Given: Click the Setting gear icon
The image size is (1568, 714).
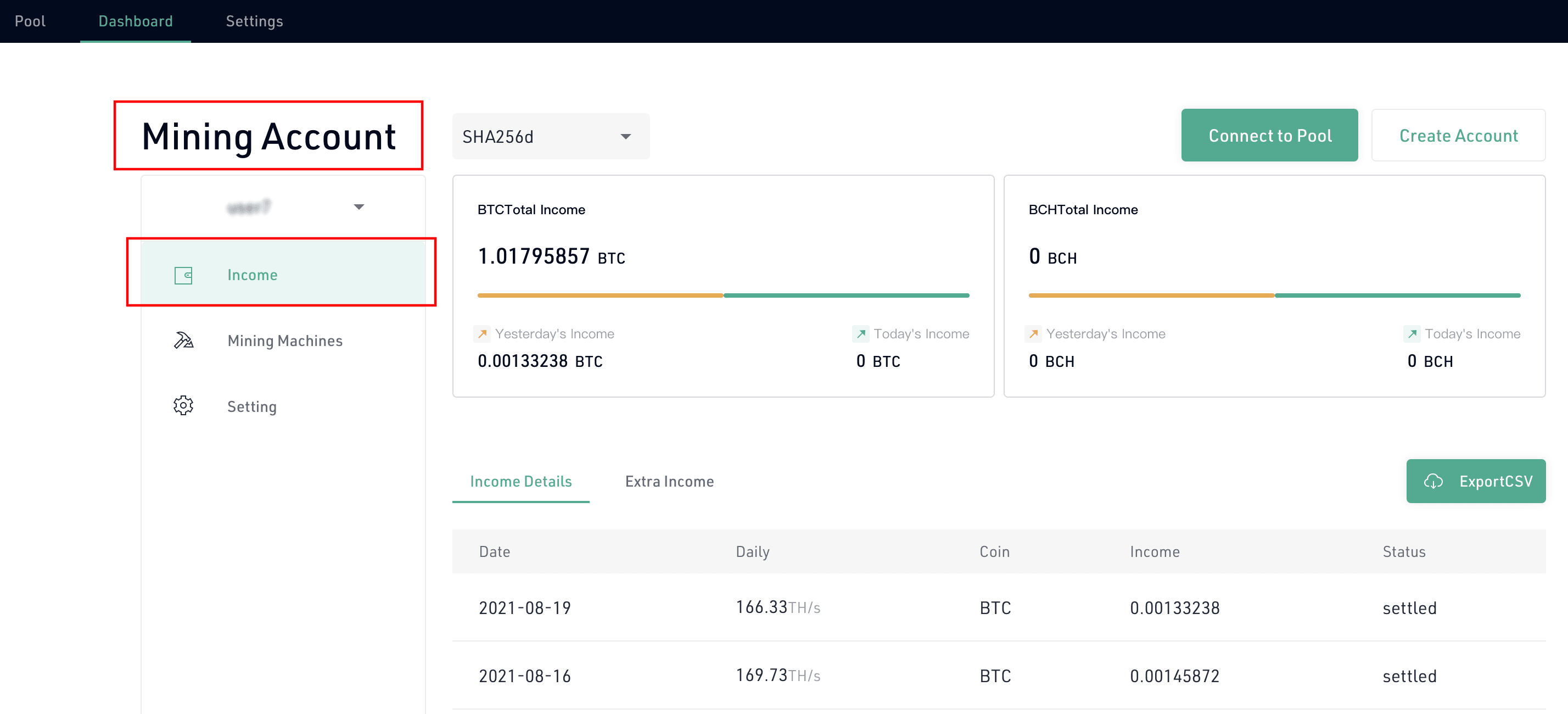Looking at the screenshot, I should point(183,405).
